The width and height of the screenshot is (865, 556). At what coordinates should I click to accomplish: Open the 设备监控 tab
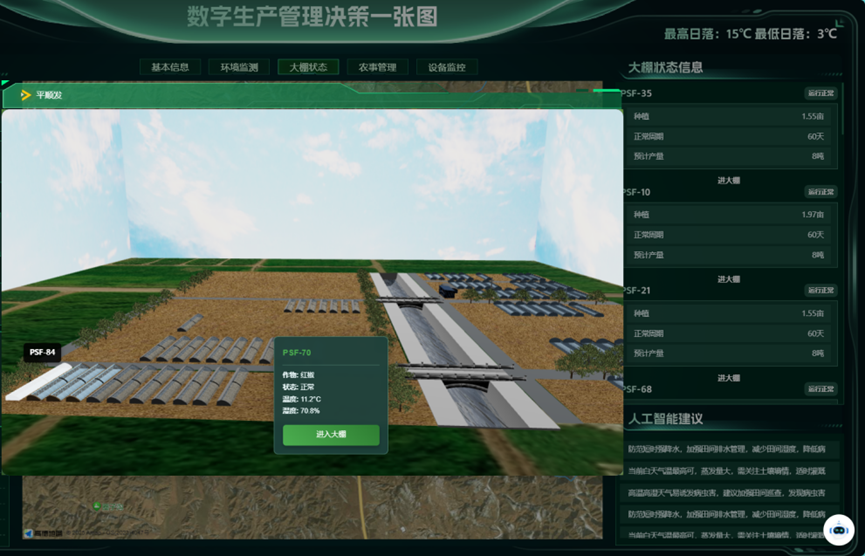click(x=446, y=68)
